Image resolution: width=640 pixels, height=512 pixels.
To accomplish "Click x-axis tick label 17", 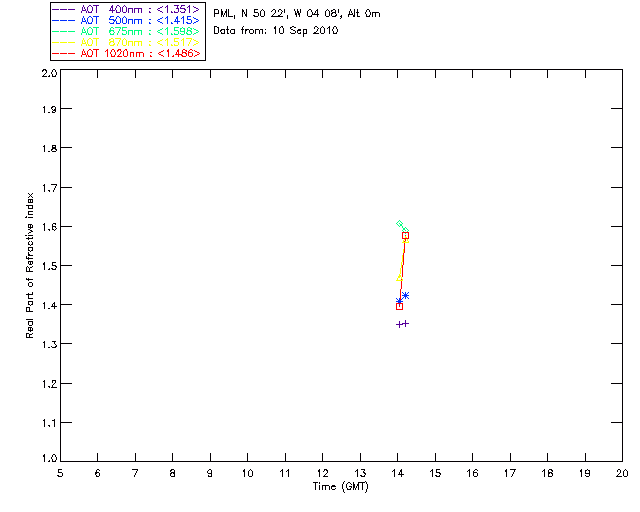I will [x=510, y=473].
